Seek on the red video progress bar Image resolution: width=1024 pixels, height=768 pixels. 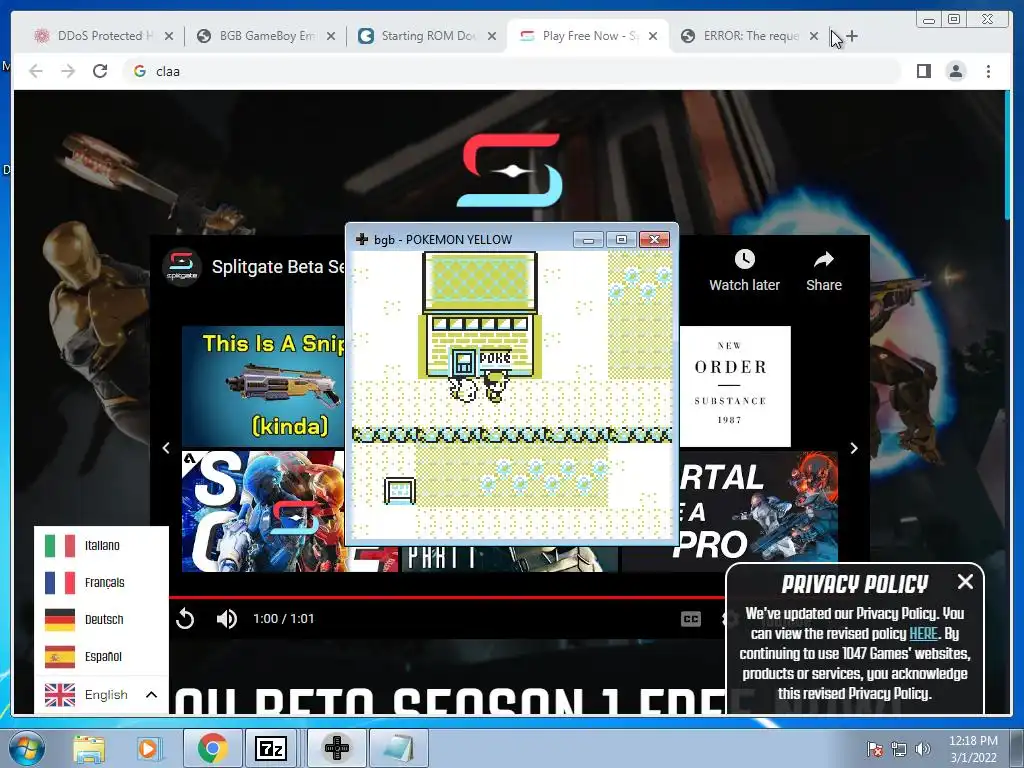point(447,597)
